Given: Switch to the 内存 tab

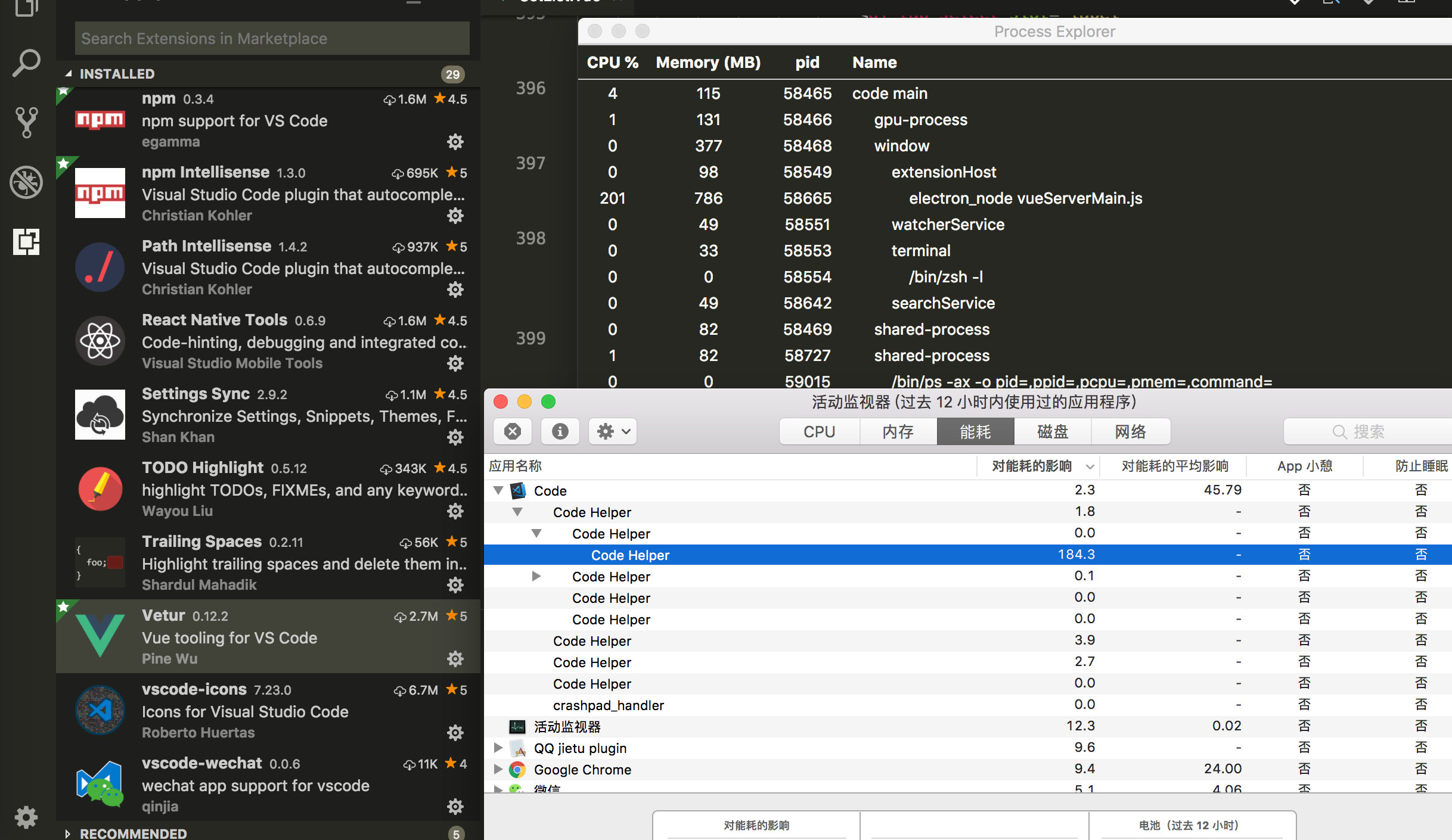Looking at the screenshot, I should [x=898, y=431].
